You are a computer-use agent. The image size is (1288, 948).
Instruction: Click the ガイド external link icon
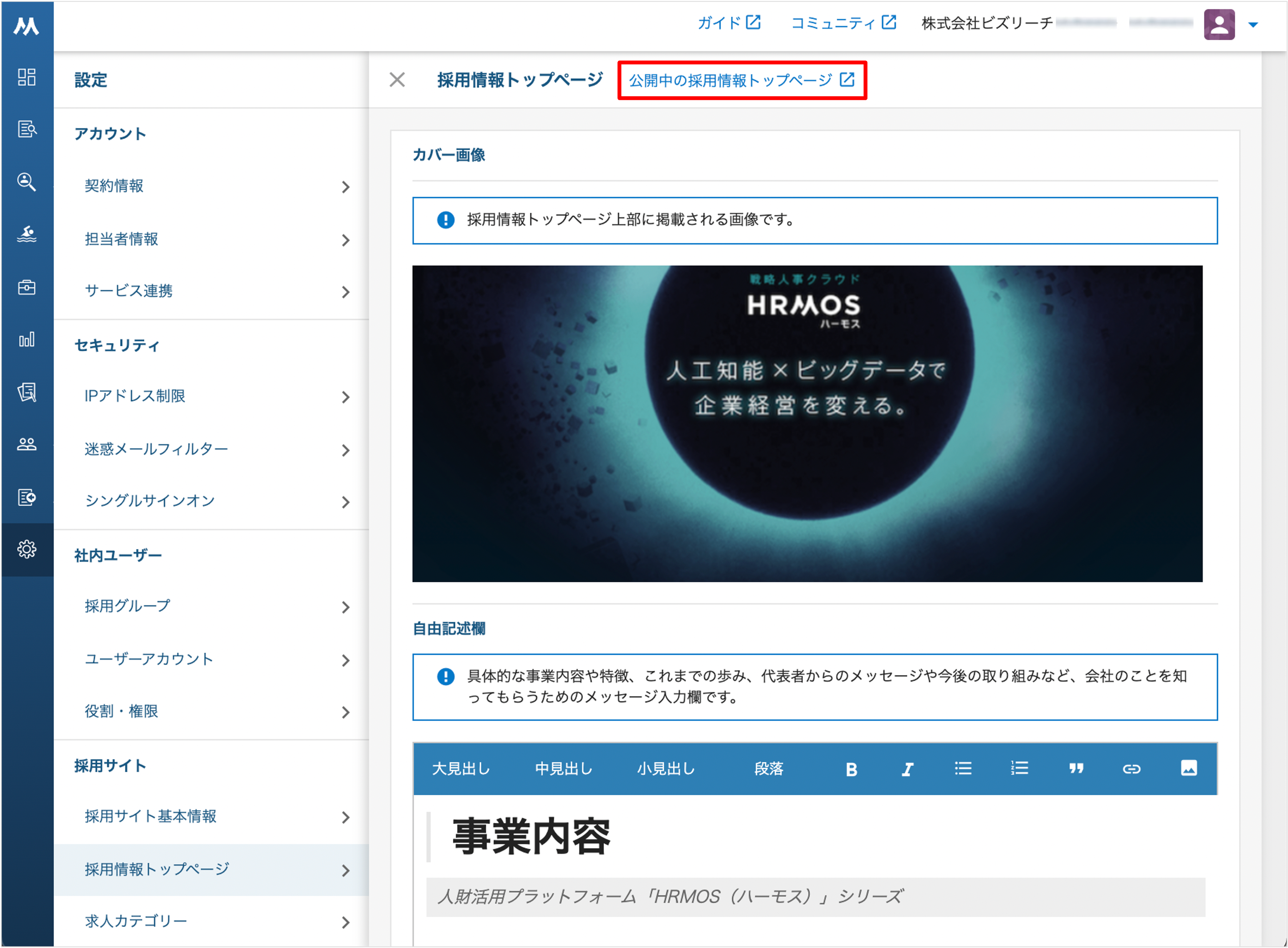click(753, 22)
